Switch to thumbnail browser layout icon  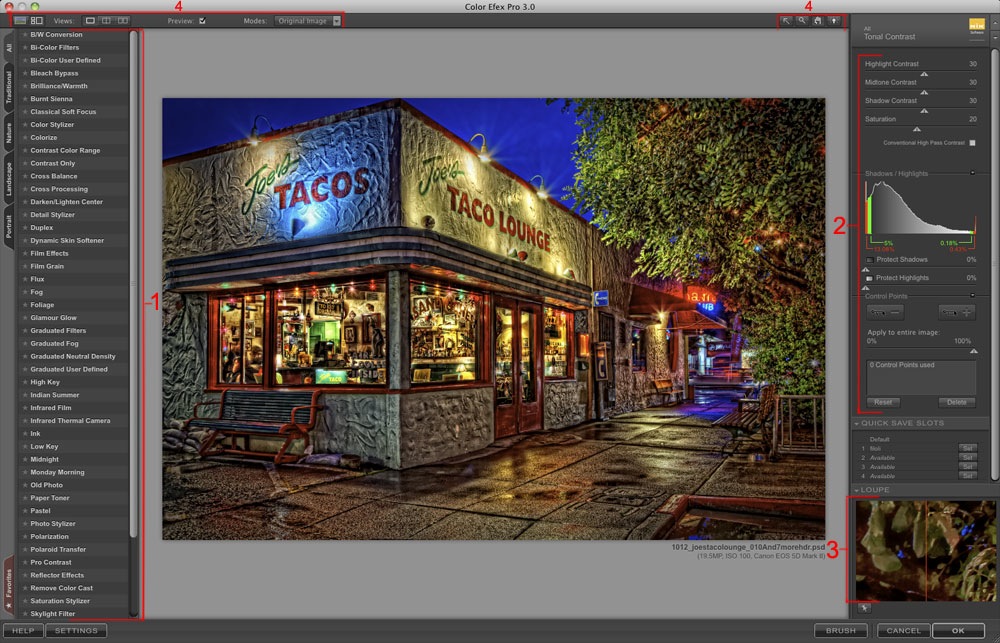pyautogui.click(x=37, y=21)
